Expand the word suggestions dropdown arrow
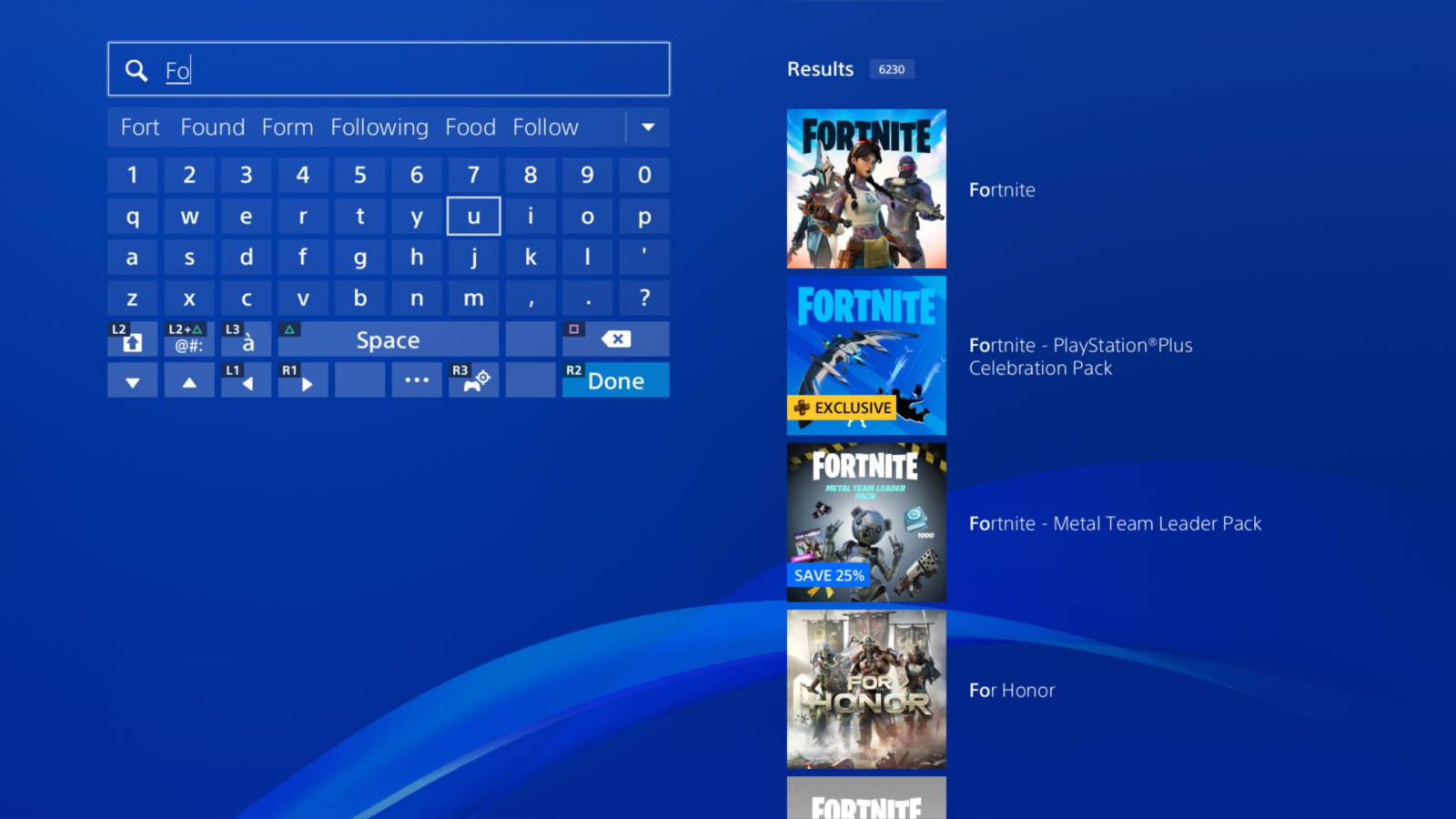The height and width of the screenshot is (819, 1456). click(x=648, y=127)
